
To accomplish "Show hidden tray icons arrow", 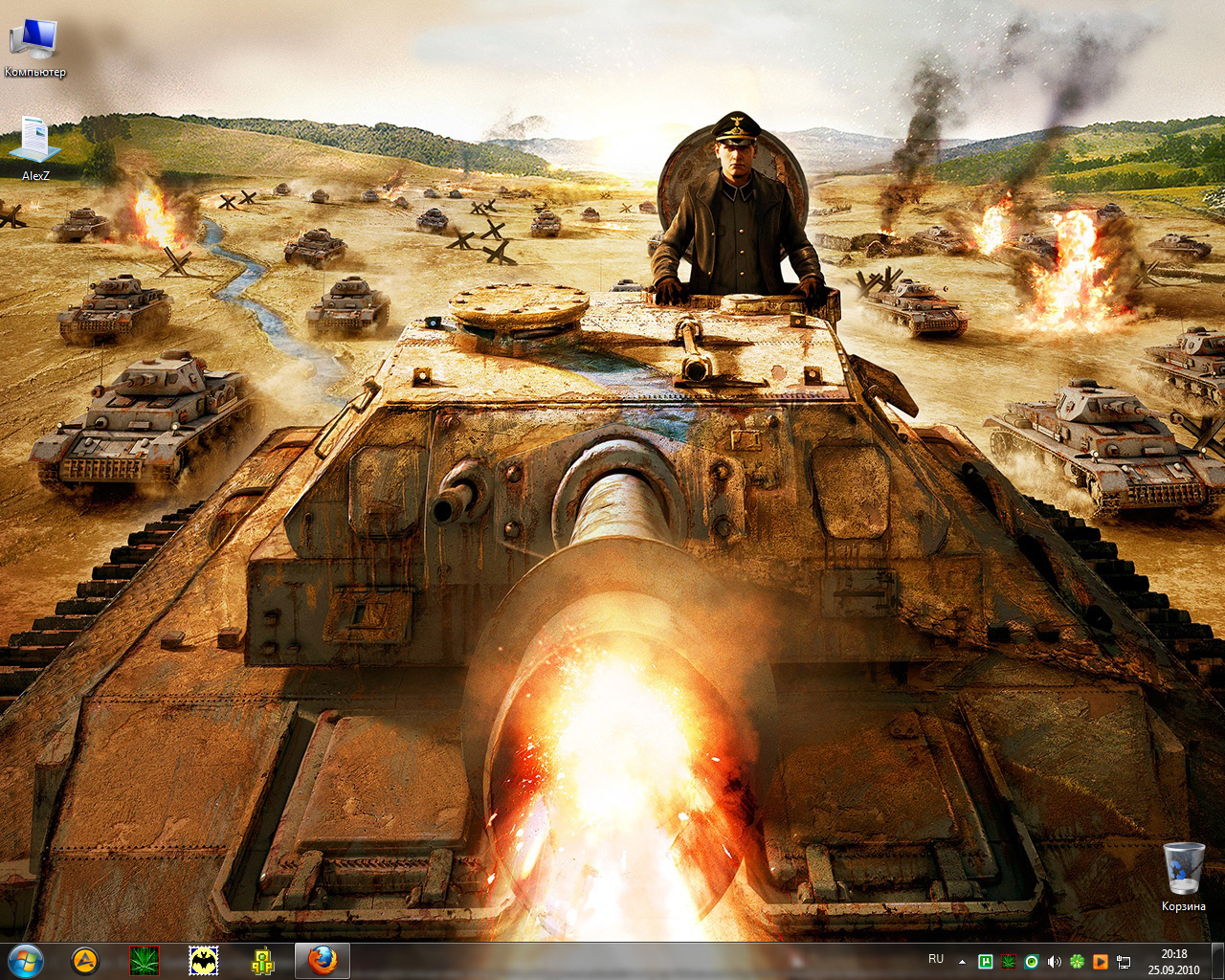I will [x=962, y=962].
